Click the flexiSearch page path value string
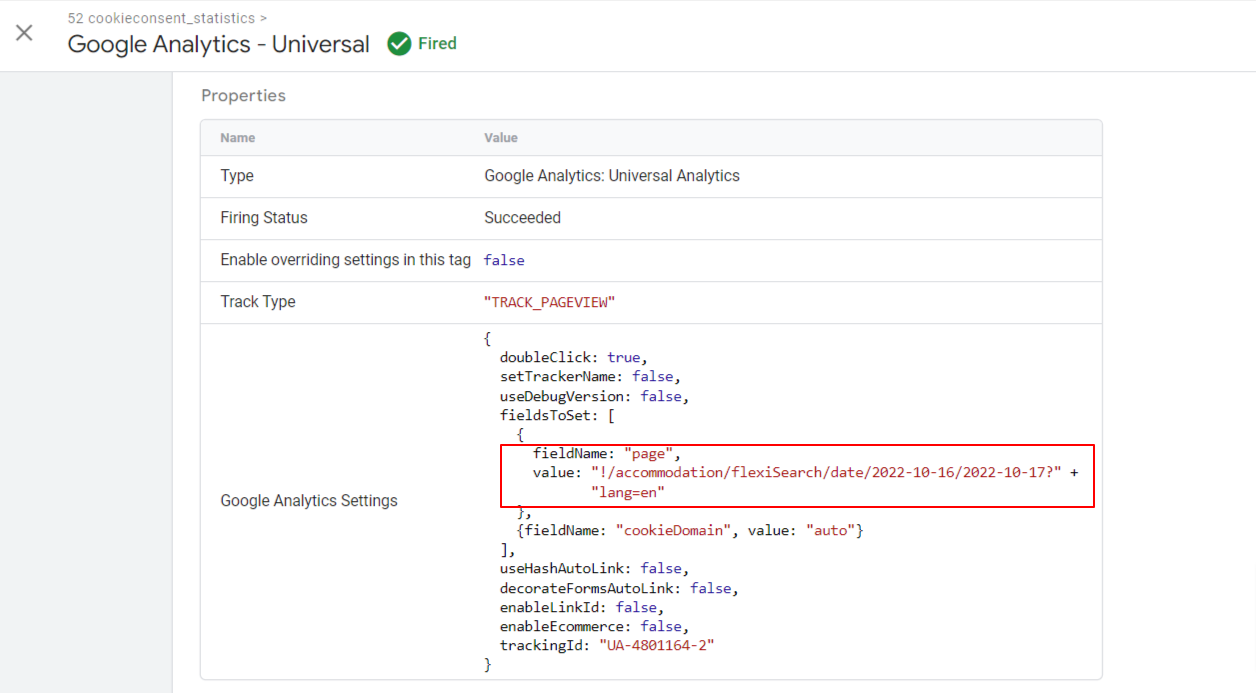This screenshot has width=1256, height=693. click(x=826, y=472)
